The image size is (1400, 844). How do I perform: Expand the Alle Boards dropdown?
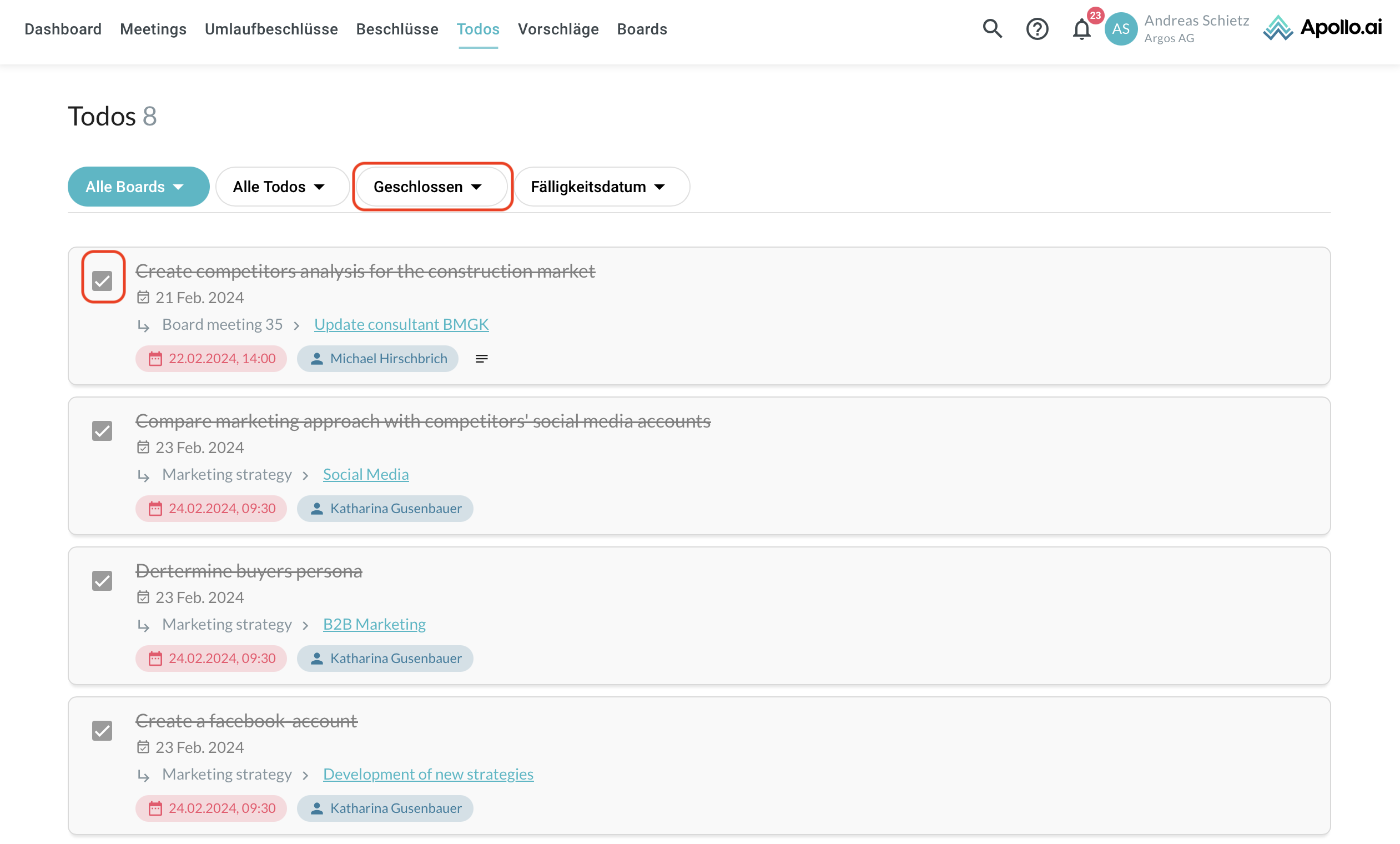138,187
